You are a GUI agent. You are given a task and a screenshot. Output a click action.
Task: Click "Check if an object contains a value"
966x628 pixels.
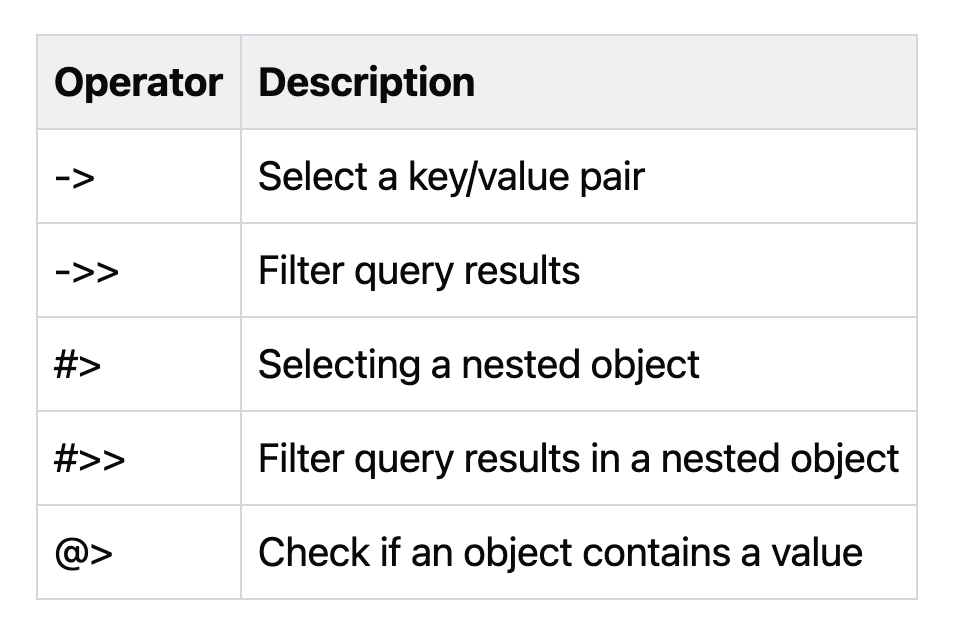[x=560, y=553]
